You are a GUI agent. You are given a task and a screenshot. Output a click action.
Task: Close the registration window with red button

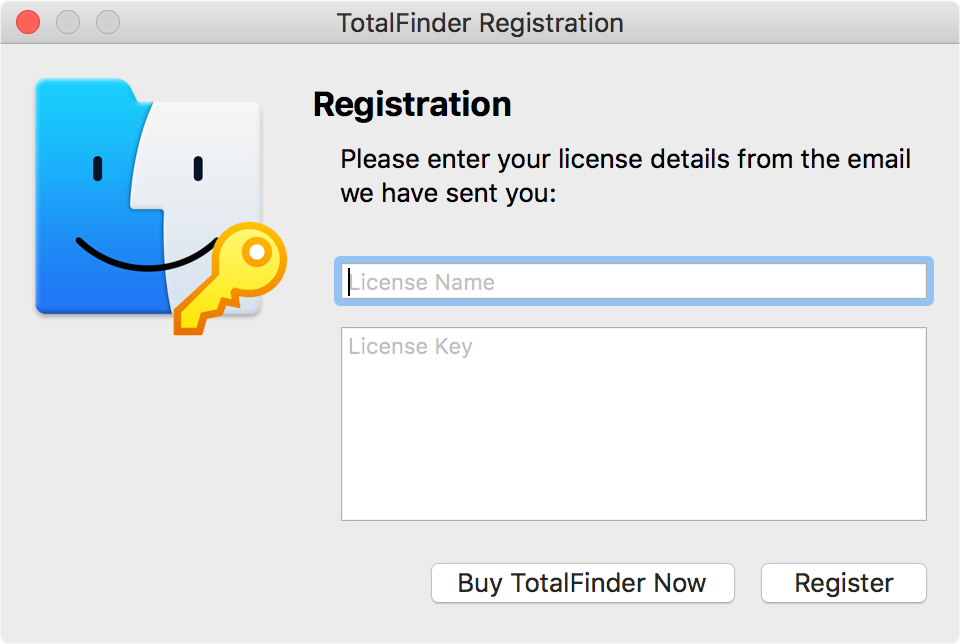coord(28,22)
